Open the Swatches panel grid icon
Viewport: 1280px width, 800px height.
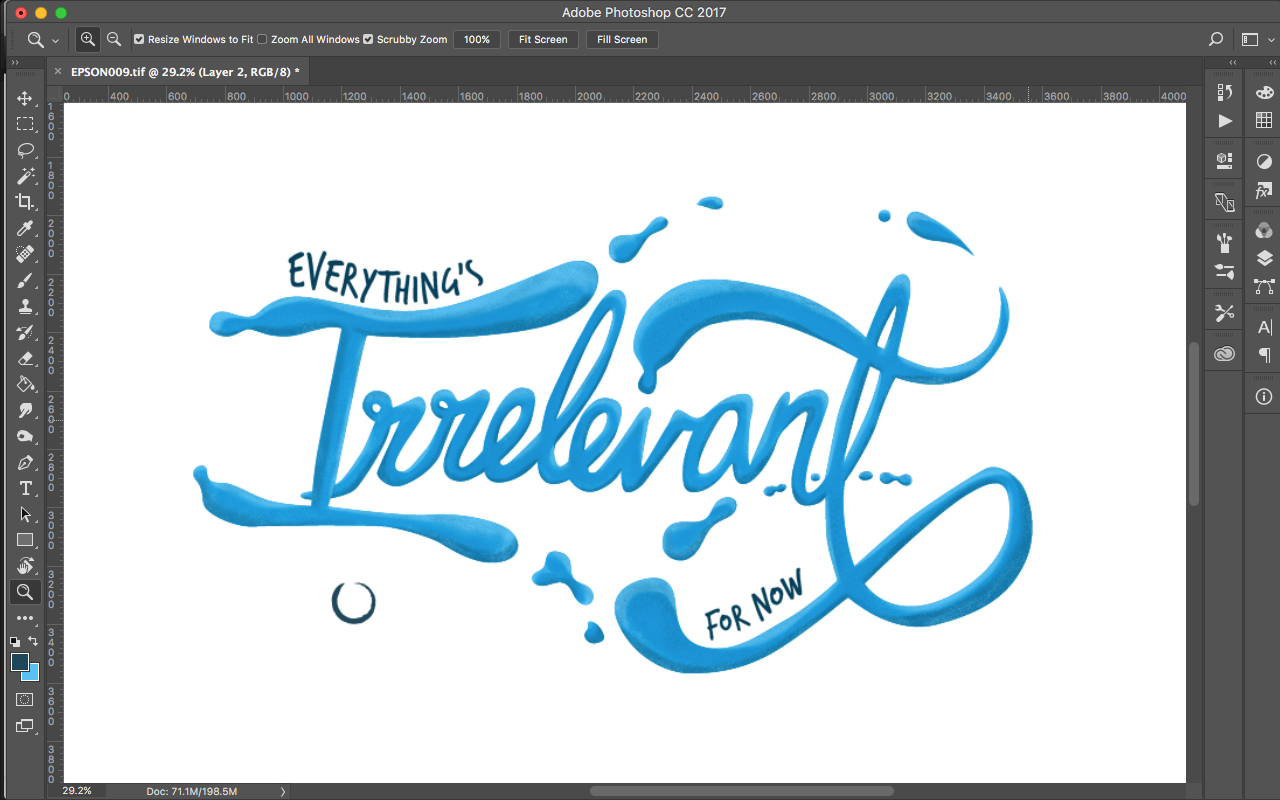tap(1264, 120)
